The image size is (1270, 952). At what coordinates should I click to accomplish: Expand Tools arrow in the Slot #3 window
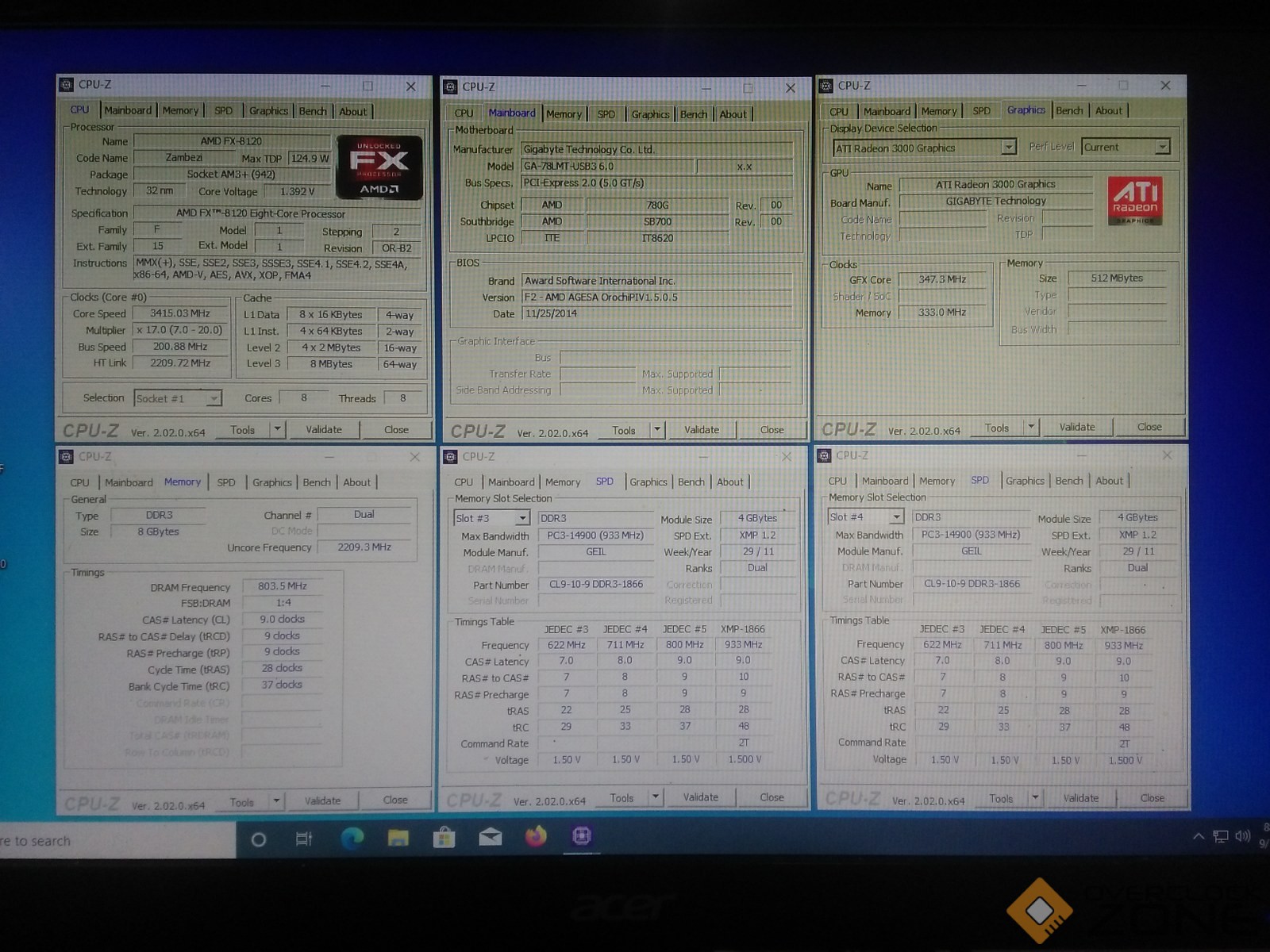click(x=656, y=797)
